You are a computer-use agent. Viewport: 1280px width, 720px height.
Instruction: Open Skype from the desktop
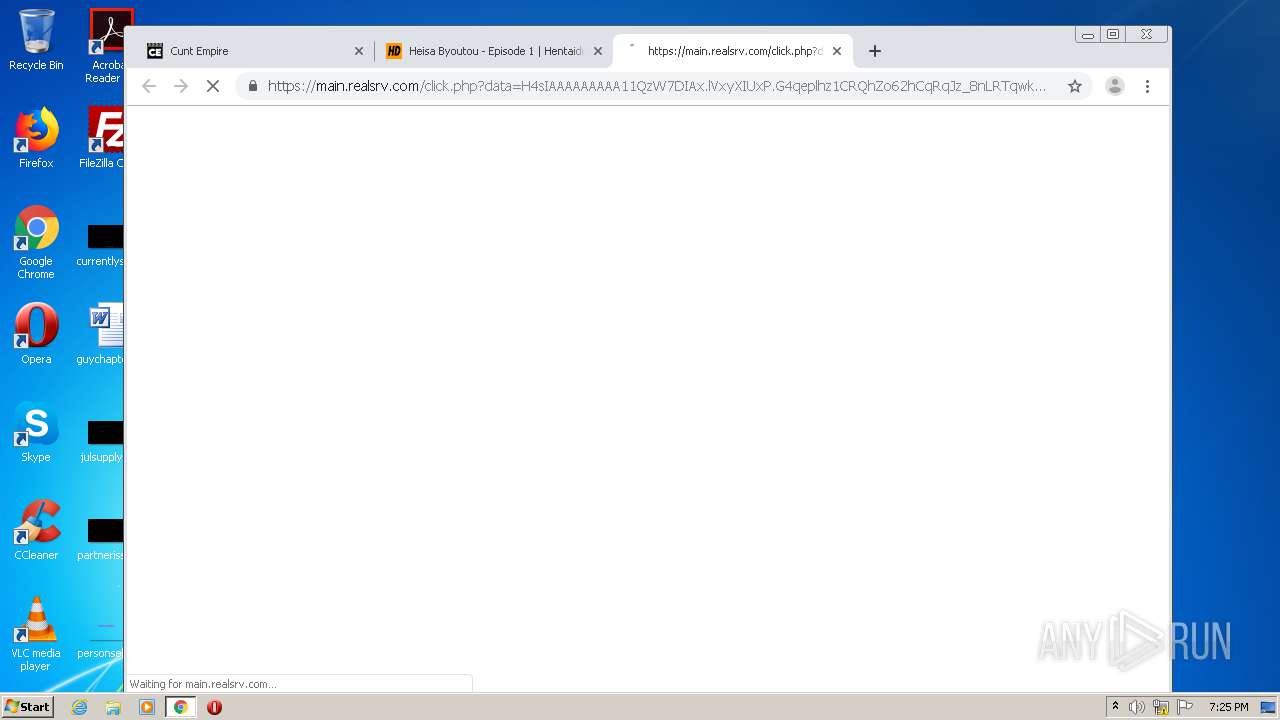click(36, 432)
